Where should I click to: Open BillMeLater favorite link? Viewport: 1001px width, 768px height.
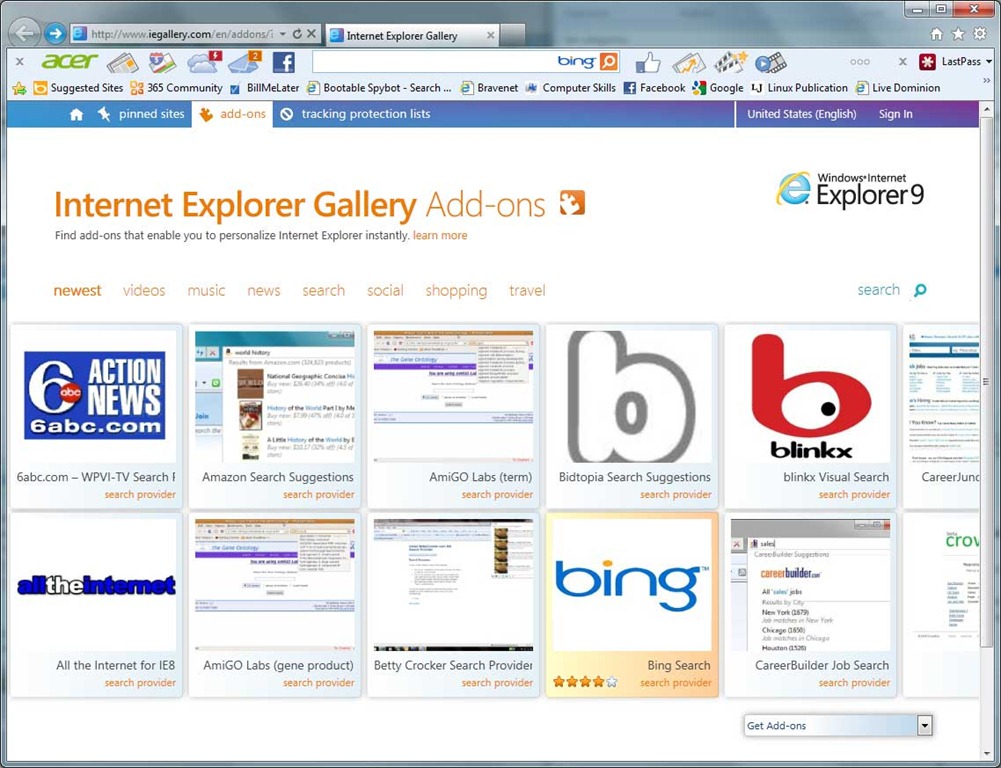[x=264, y=88]
